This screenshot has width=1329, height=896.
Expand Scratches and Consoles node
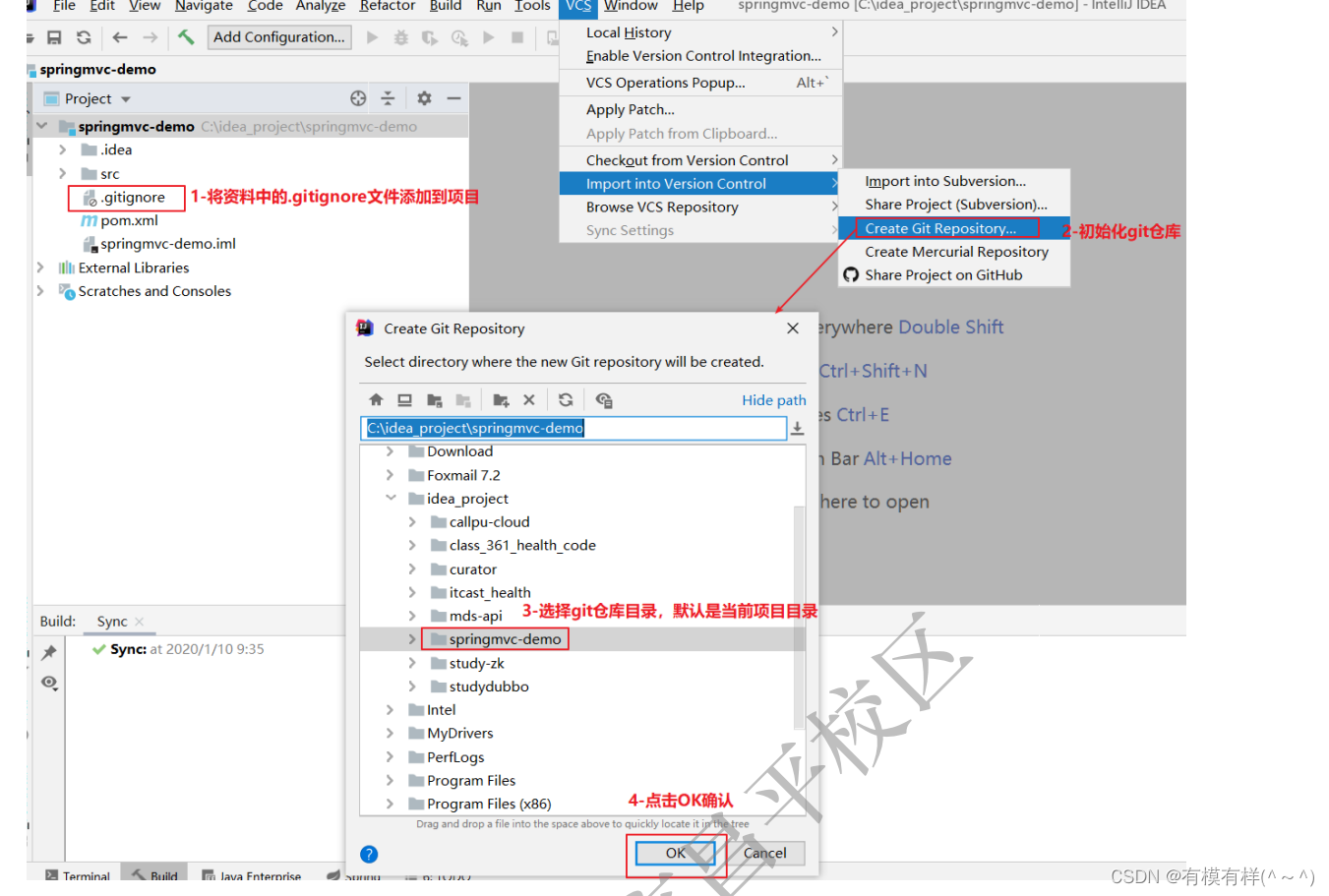click(40, 291)
